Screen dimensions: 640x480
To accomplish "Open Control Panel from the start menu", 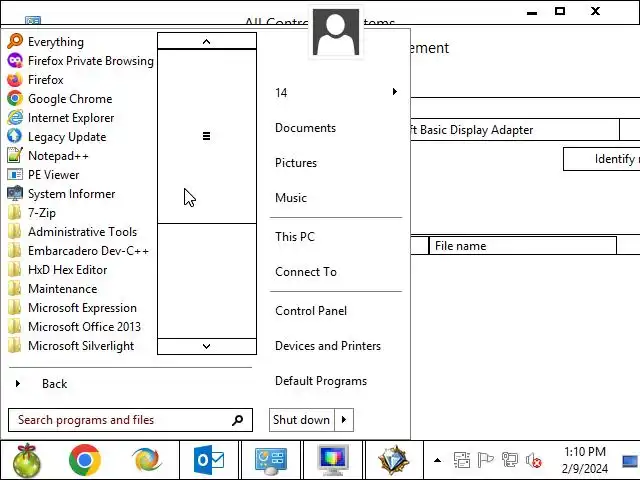I will (311, 311).
